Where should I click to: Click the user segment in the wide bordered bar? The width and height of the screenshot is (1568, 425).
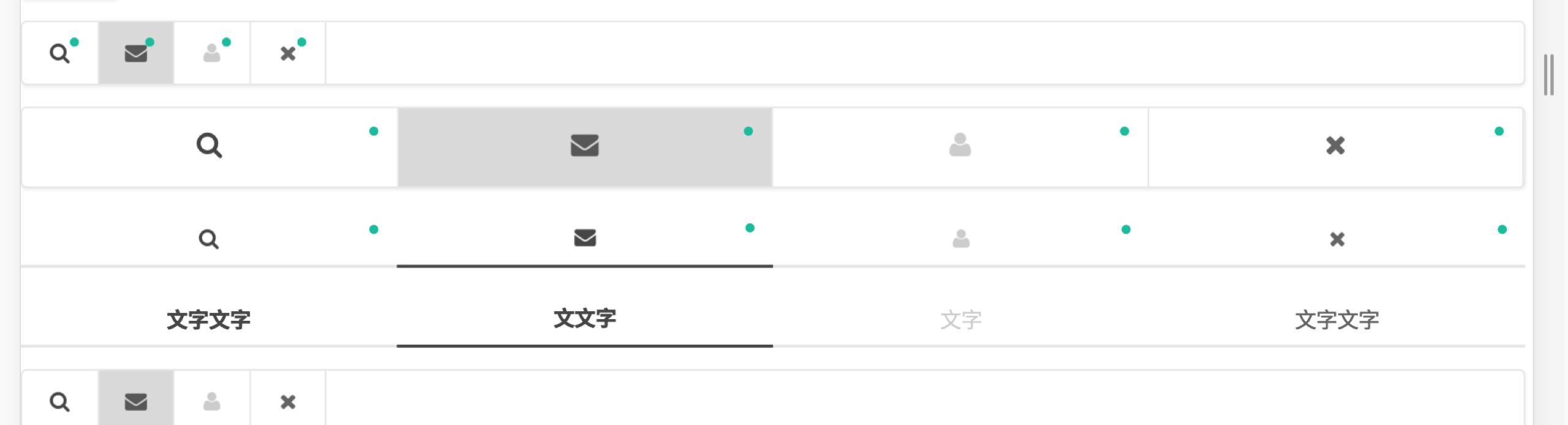(960, 146)
